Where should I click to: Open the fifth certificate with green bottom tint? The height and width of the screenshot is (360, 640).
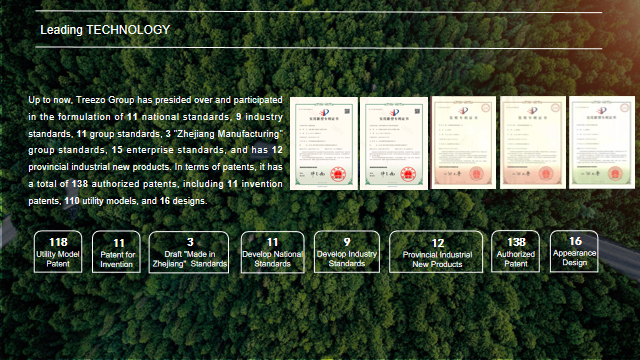pyautogui.click(x=602, y=142)
